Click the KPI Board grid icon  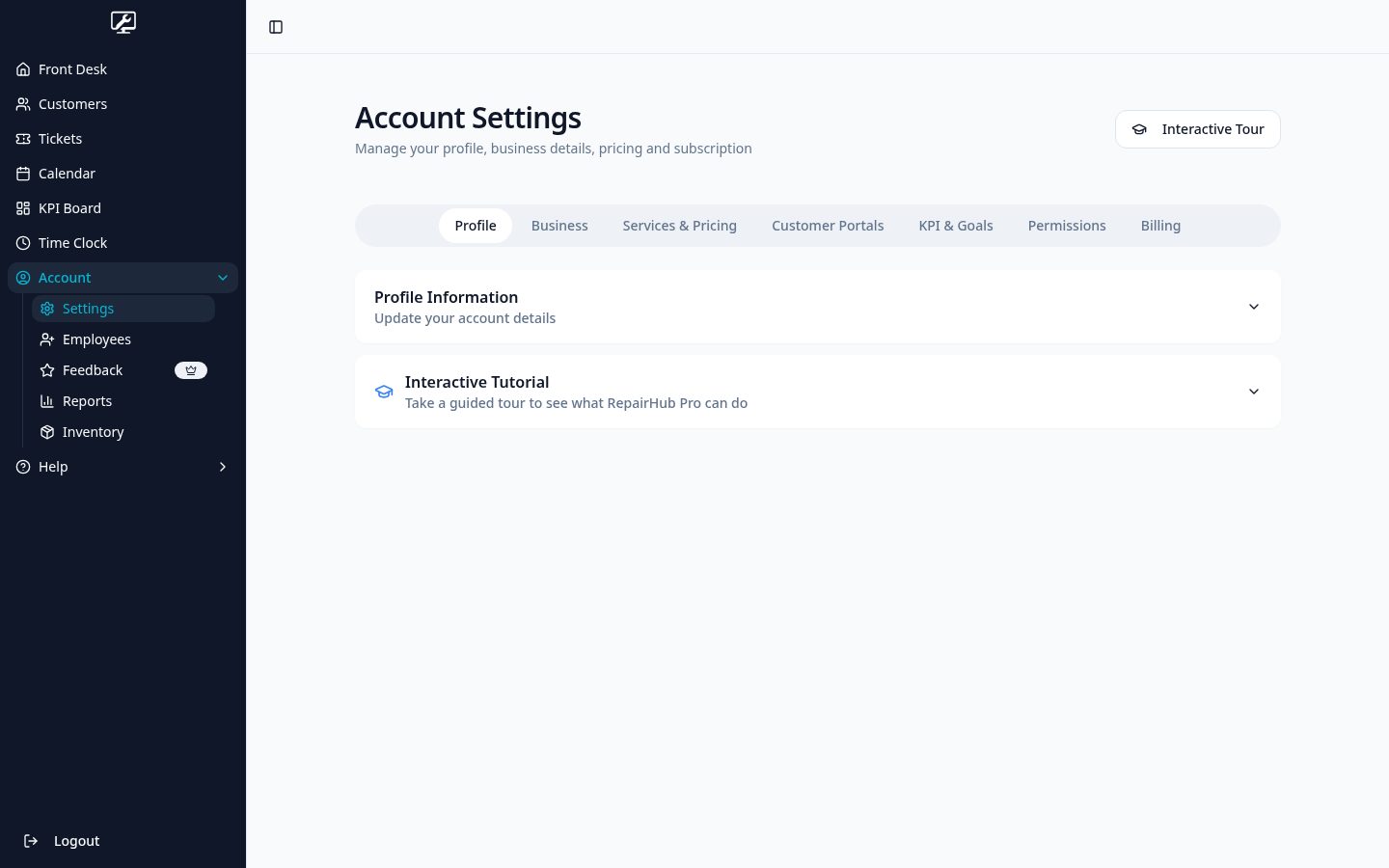tap(23, 208)
